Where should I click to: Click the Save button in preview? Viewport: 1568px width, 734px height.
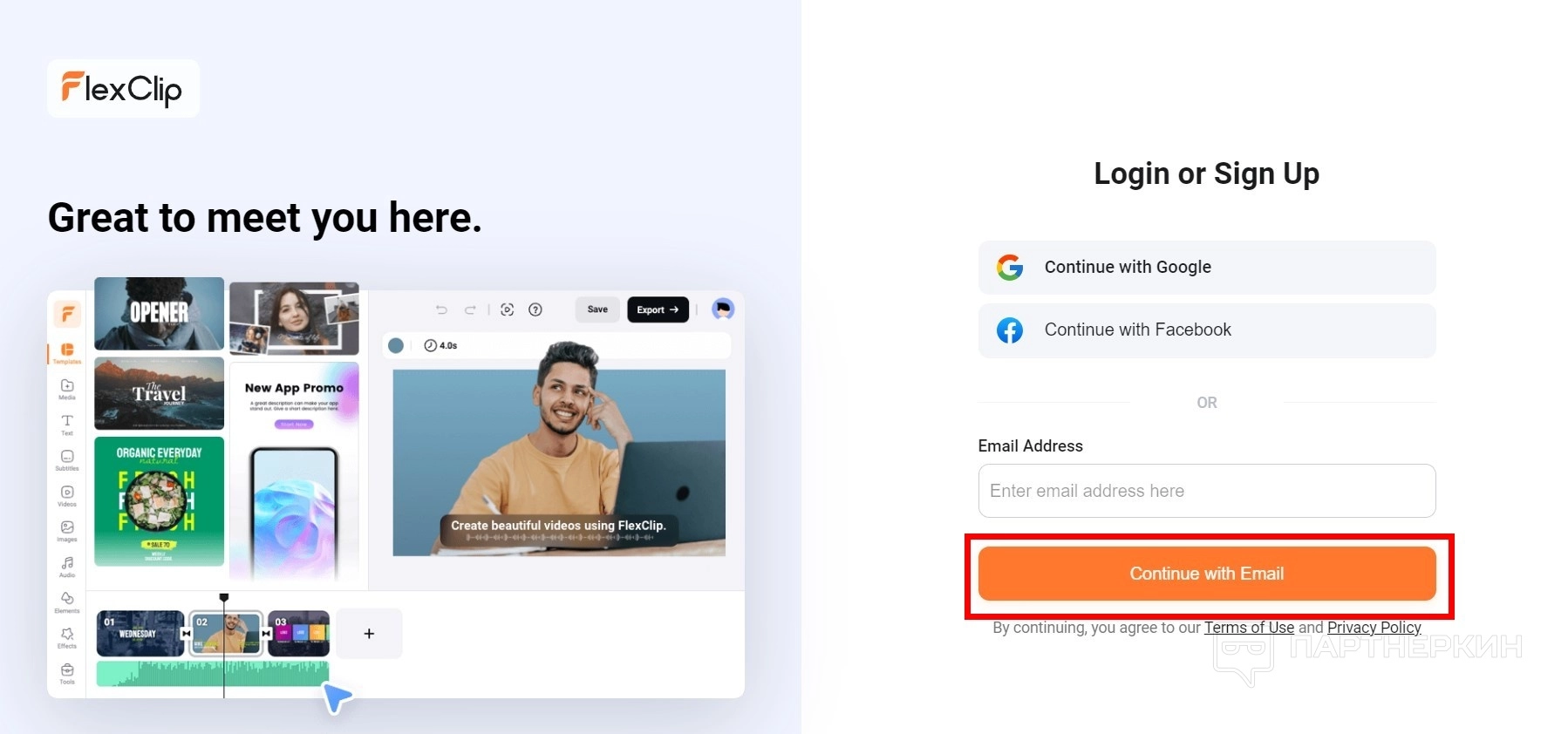tap(597, 309)
